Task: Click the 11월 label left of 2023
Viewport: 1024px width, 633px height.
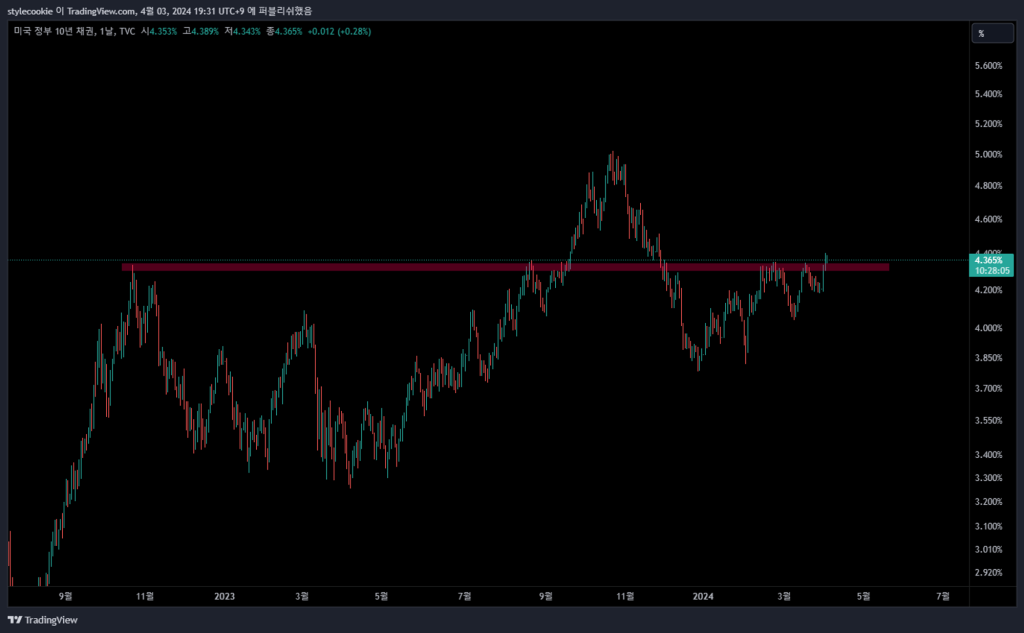Action: (144, 596)
